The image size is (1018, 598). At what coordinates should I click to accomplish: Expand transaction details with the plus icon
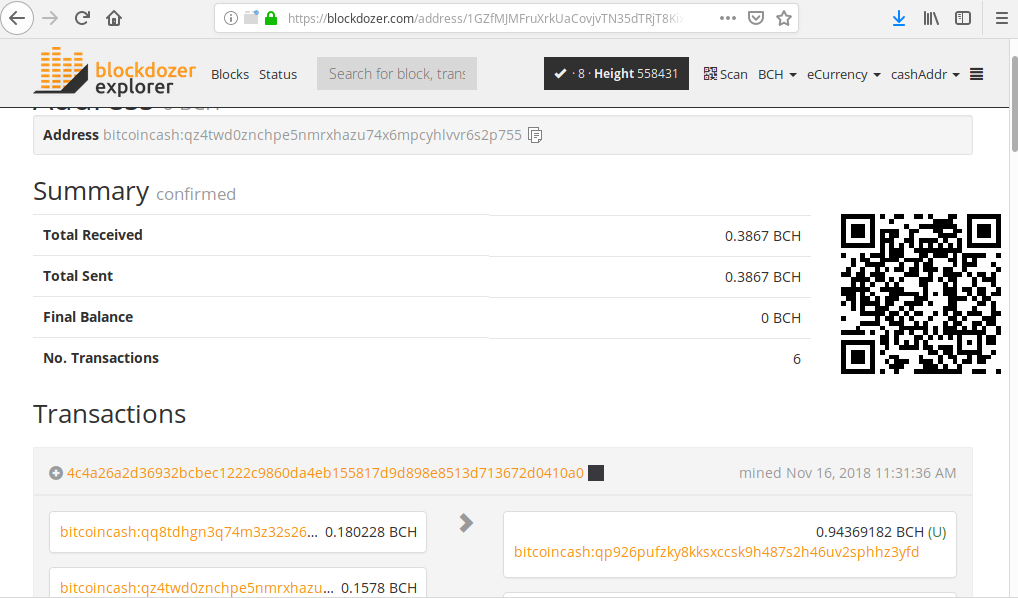coord(56,473)
